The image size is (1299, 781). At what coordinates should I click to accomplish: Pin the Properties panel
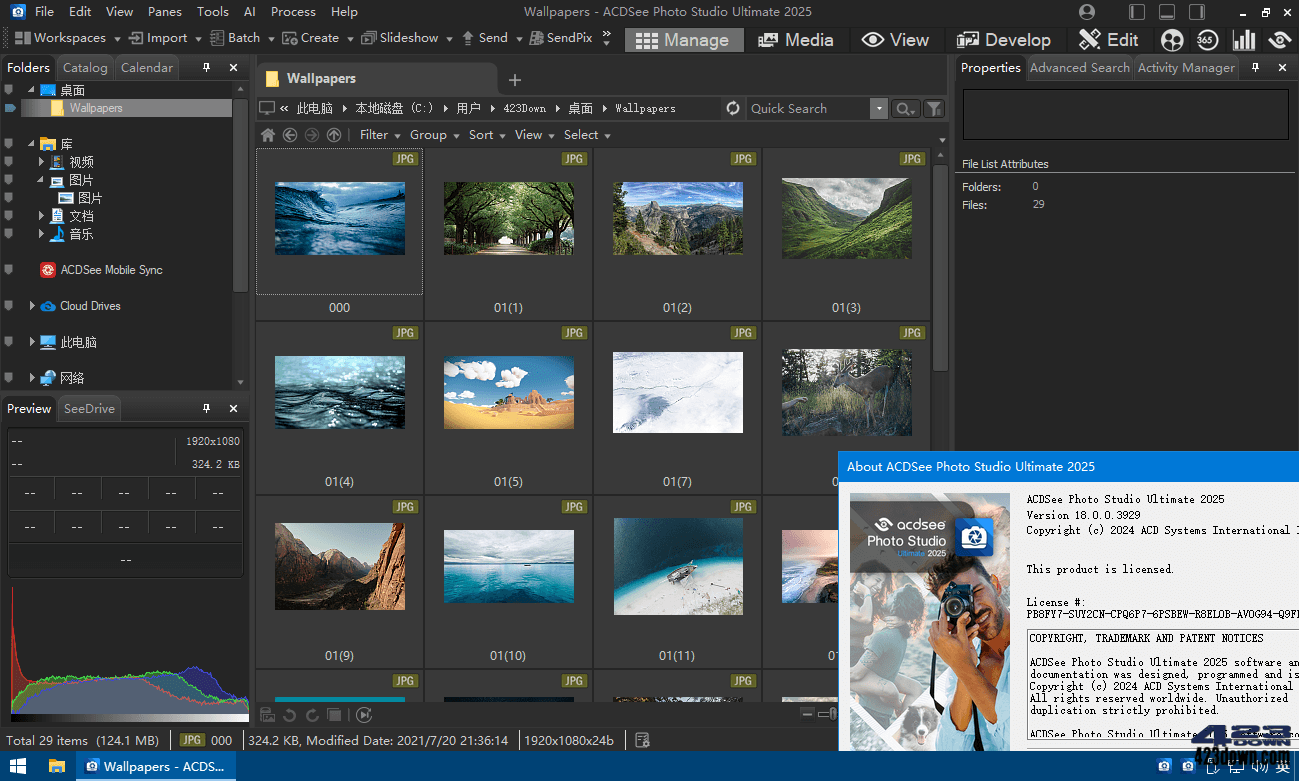(x=1257, y=67)
